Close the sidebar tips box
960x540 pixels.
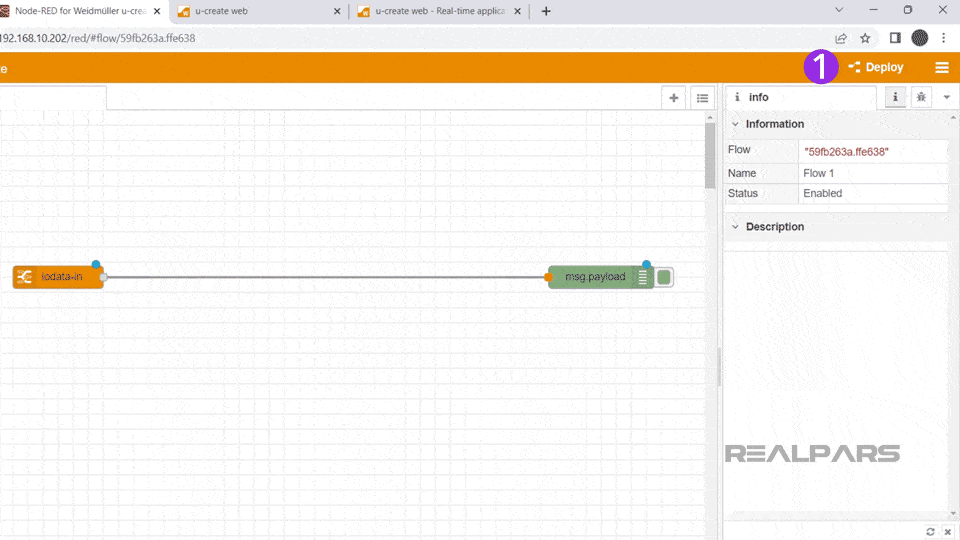[x=947, y=531]
